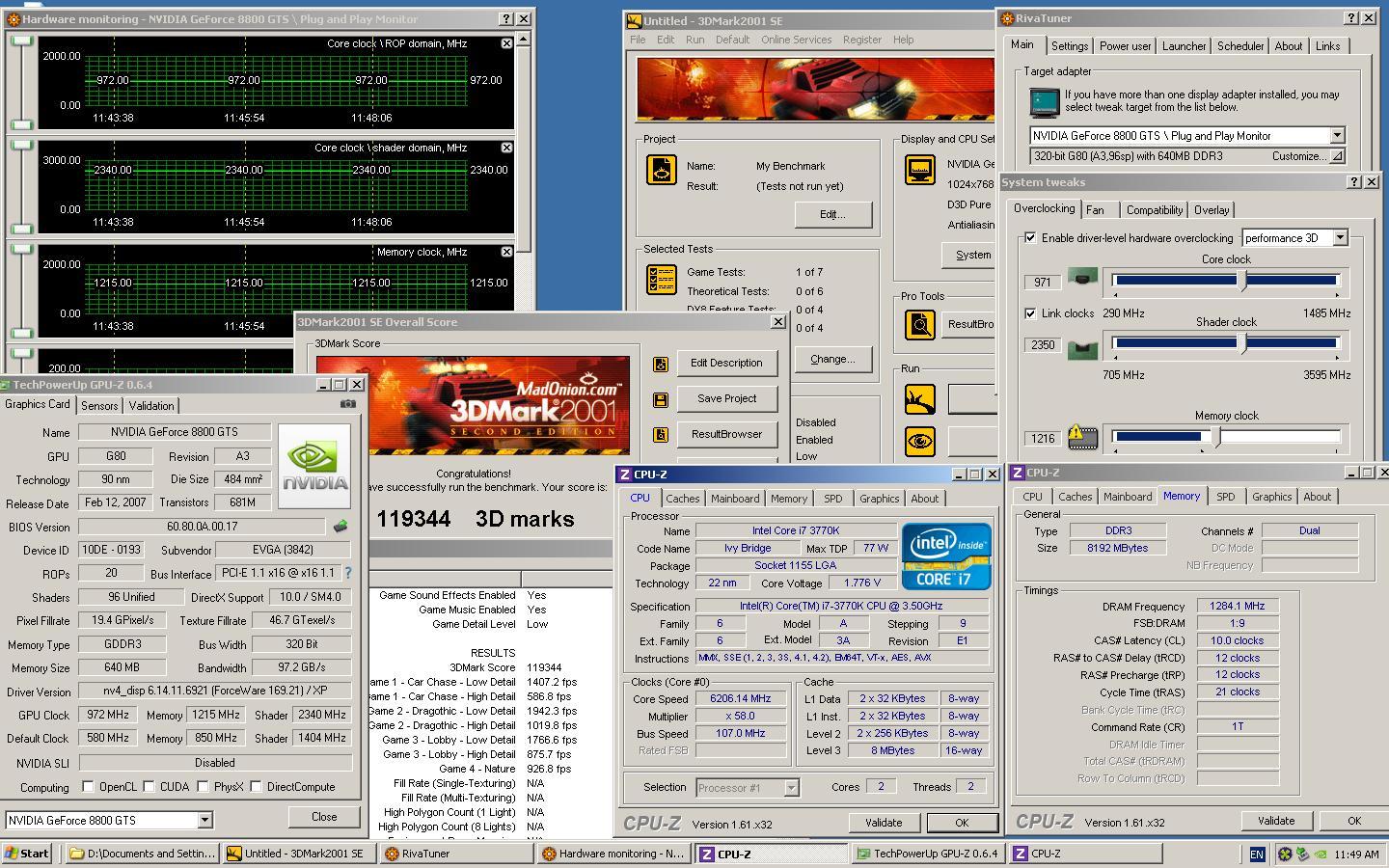Open the 3DMark2001 File menu
The height and width of the screenshot is (868, 1389).
(x=638, y=40)
